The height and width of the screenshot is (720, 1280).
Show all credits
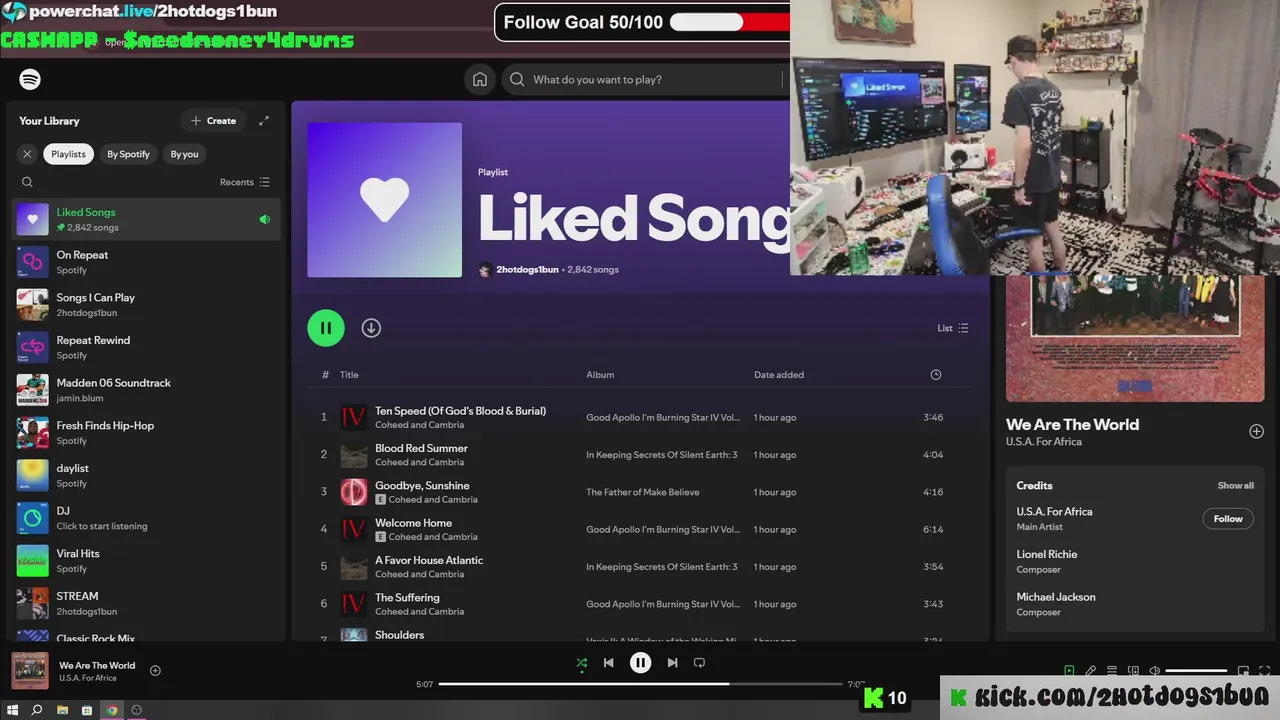point(1235,486)
